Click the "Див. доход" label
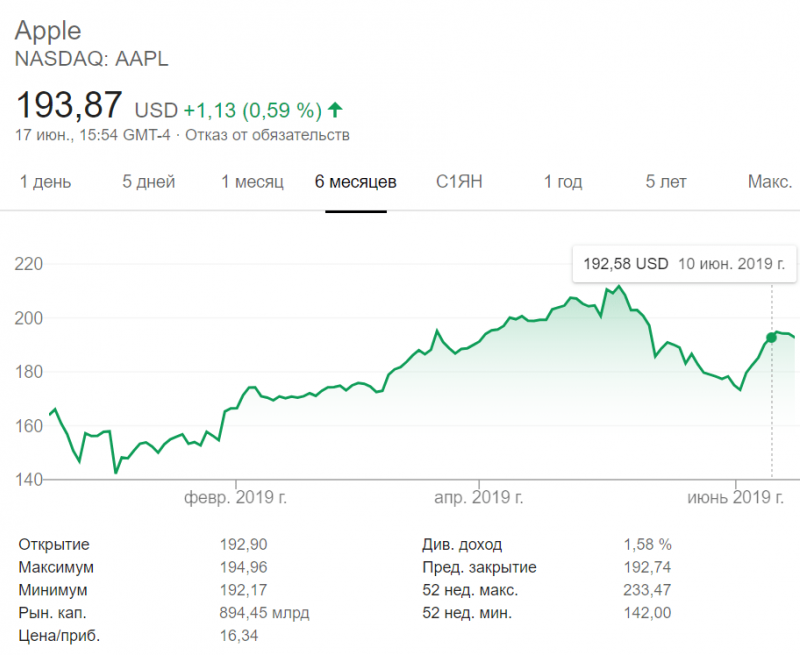Viewport: 800px width, 655px height. pyautogui.click(x=462, y=545)
